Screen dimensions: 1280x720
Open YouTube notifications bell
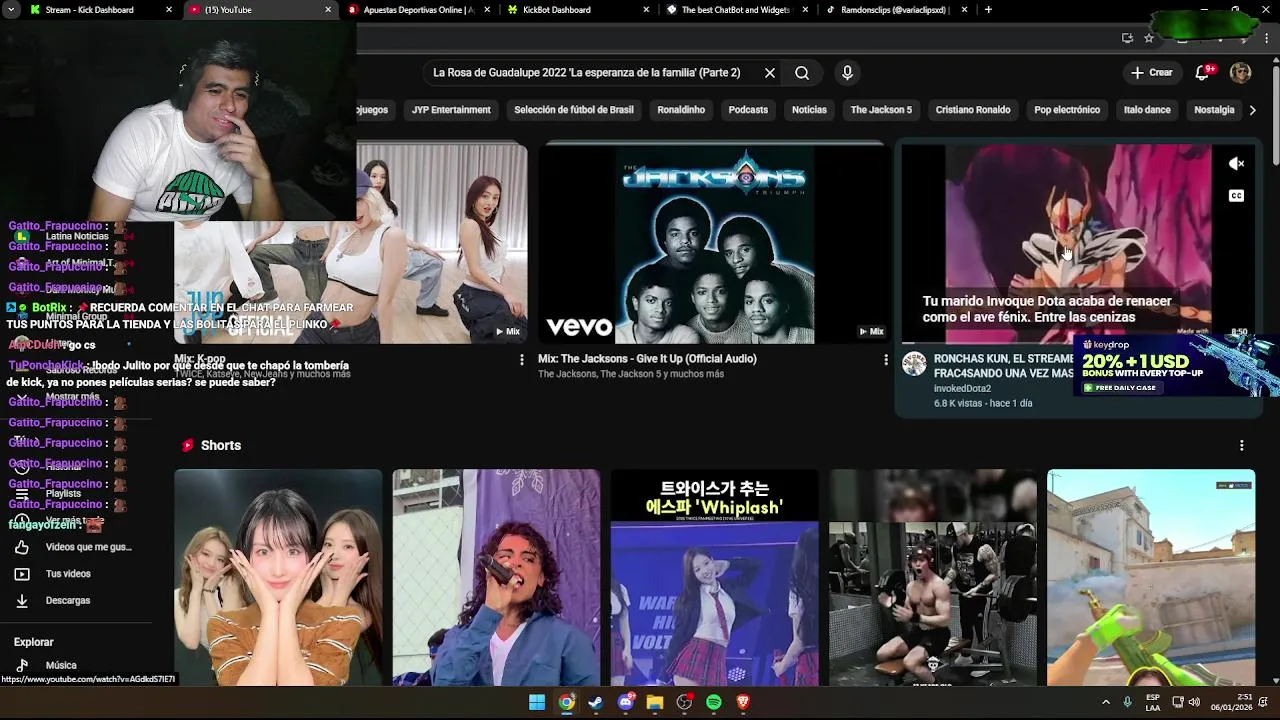[1203, 73]
